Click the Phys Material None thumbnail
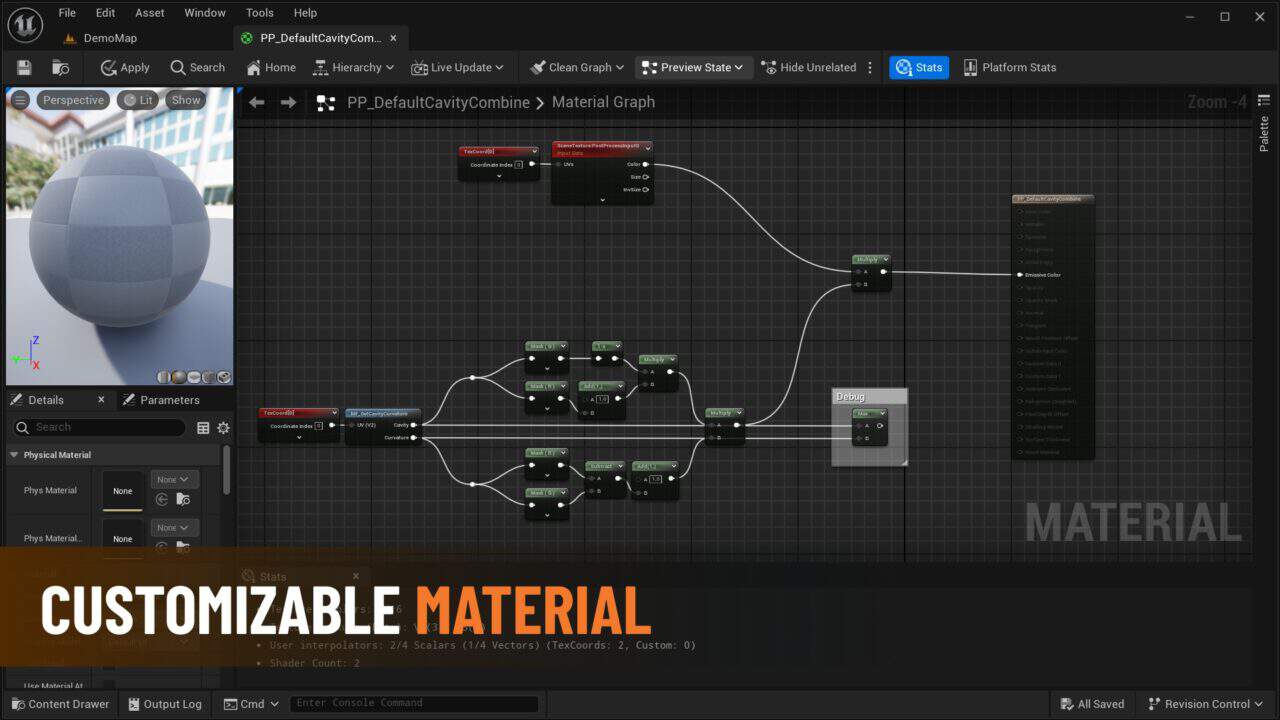The height and width of the screenshot is (720, 1280). [x=123, y=491]
